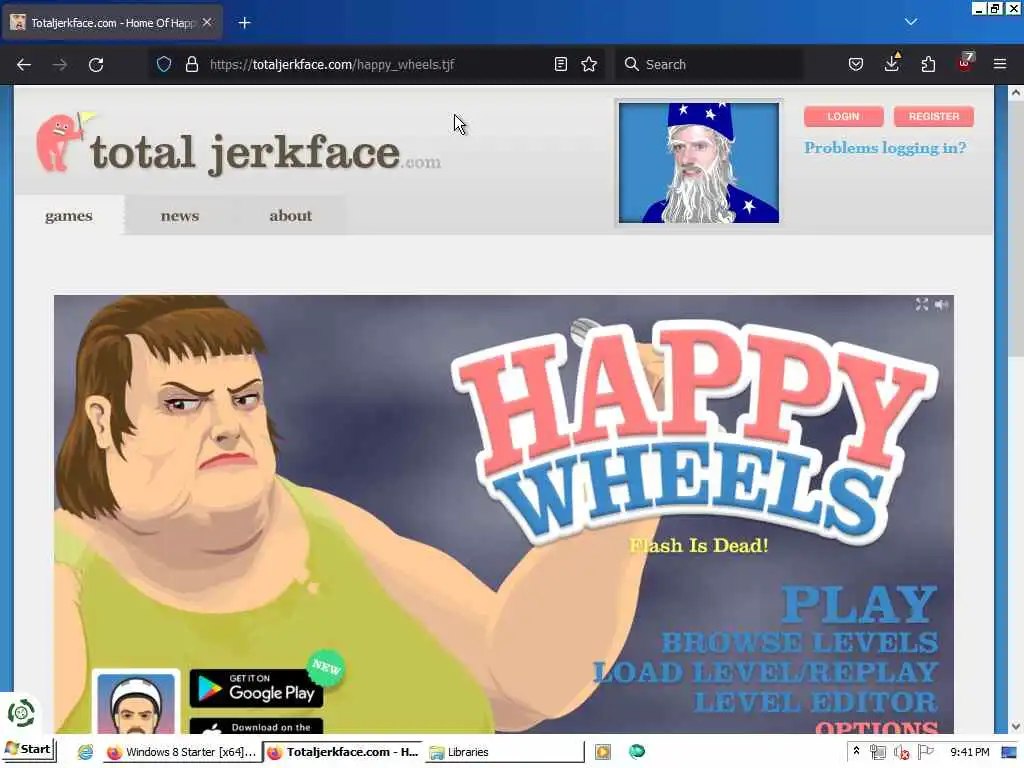This screenshot has width=1024, height=768.
Task: Click PLAY in the game menu
Action: point(859,604)
